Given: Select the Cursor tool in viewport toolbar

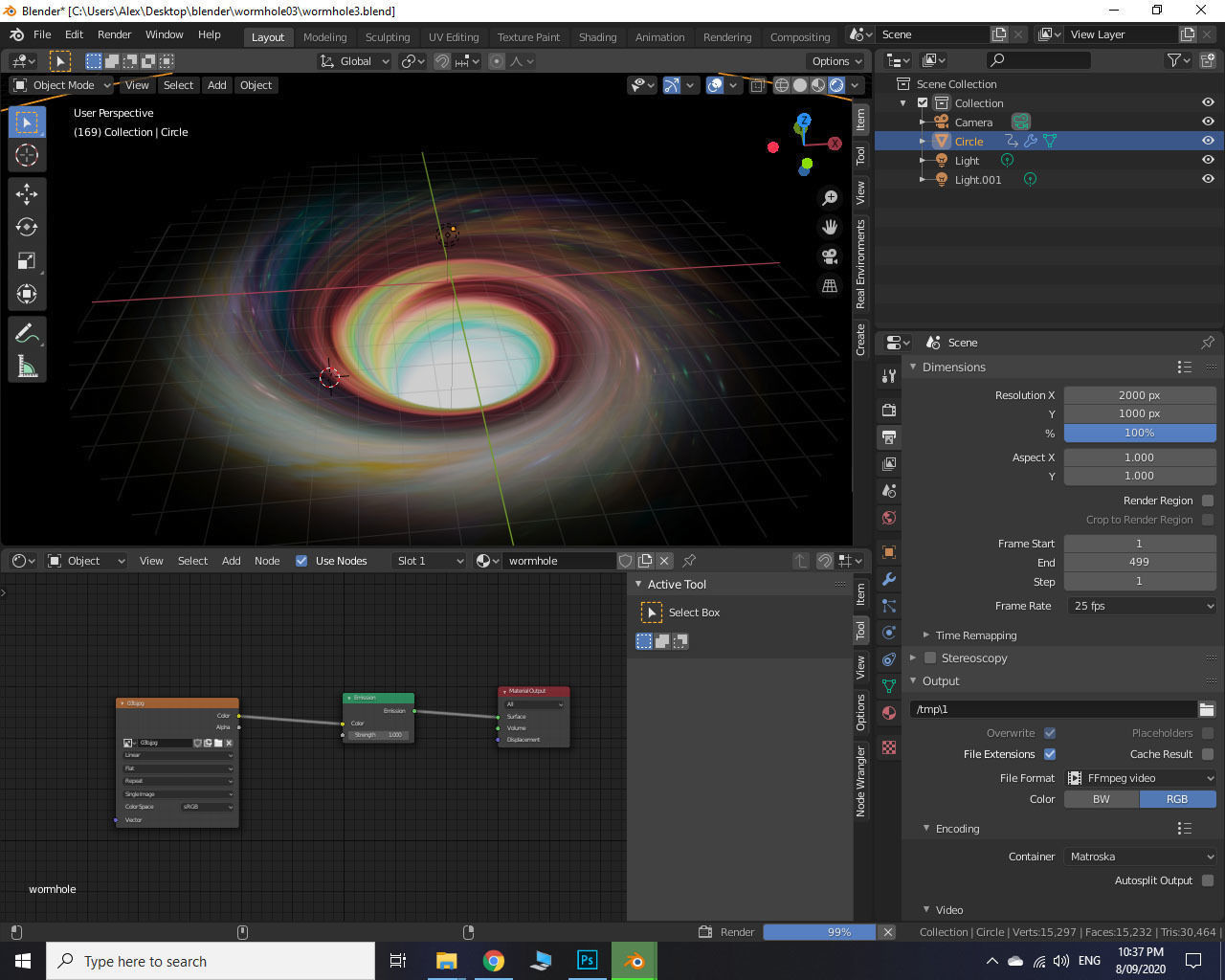Looking at the screenshot, I should (x=27, y=155).
